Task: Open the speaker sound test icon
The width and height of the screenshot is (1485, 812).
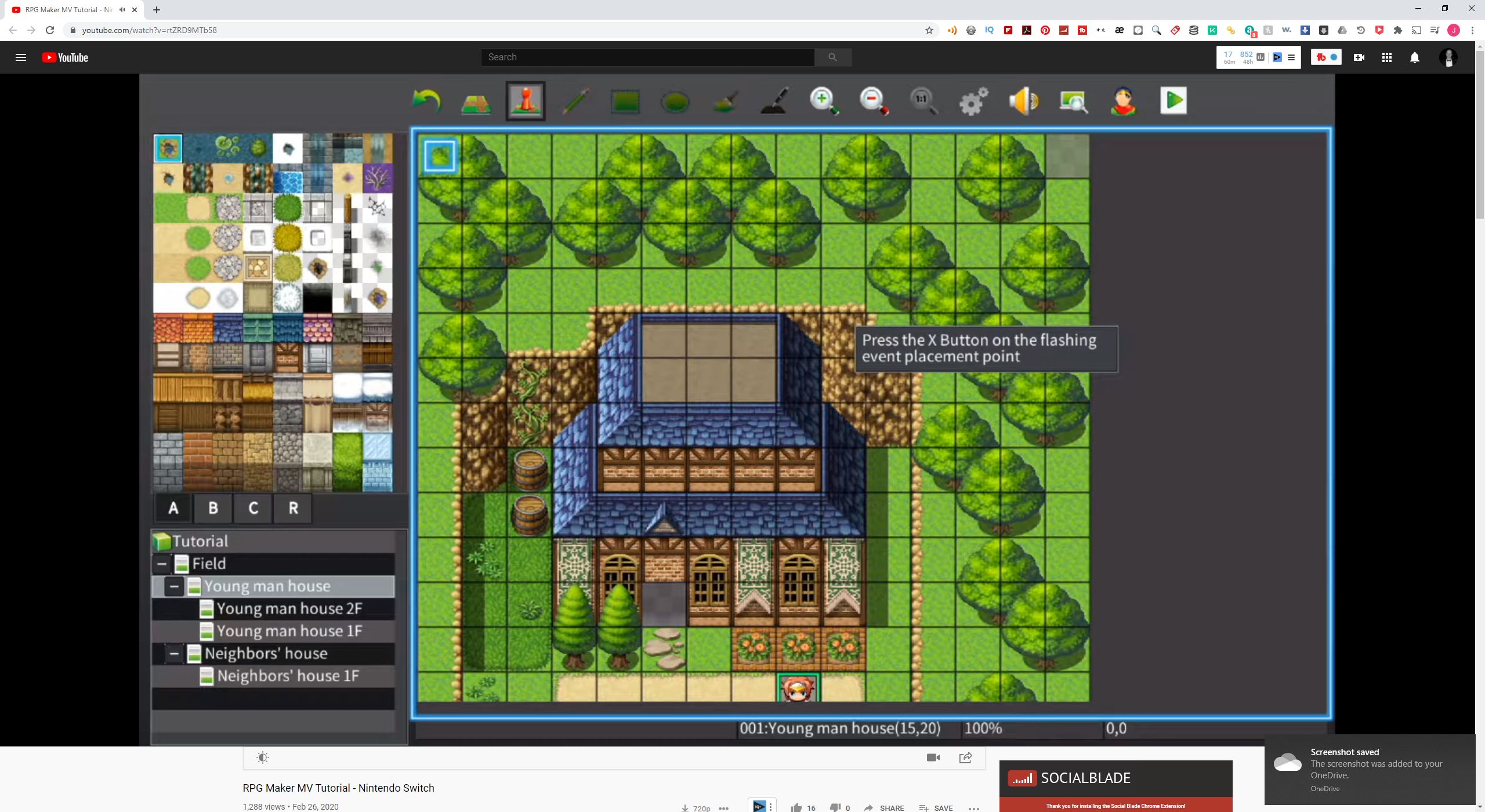Action: pos(1023,101)
